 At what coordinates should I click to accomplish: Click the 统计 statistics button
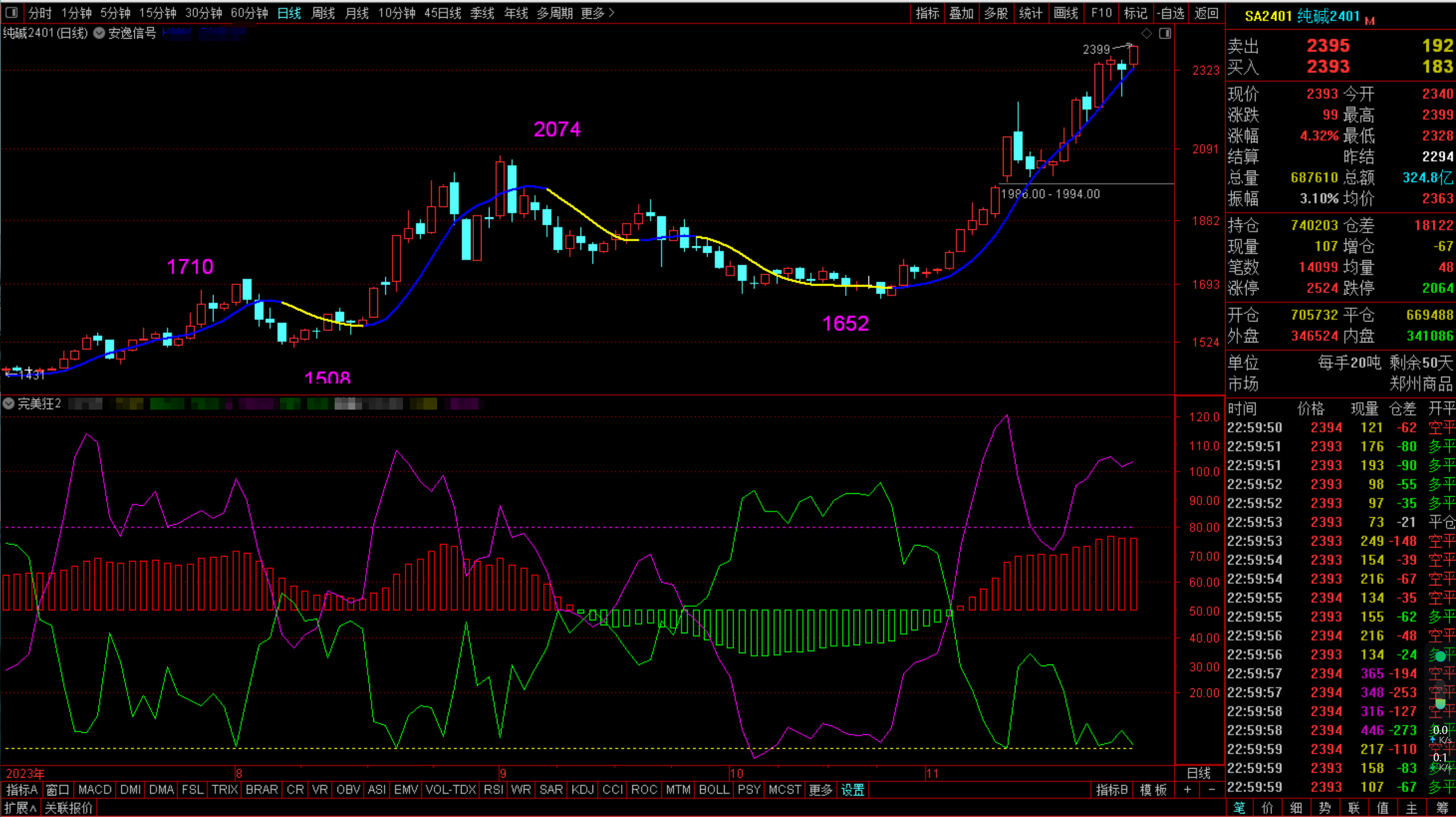[1031, 13]
